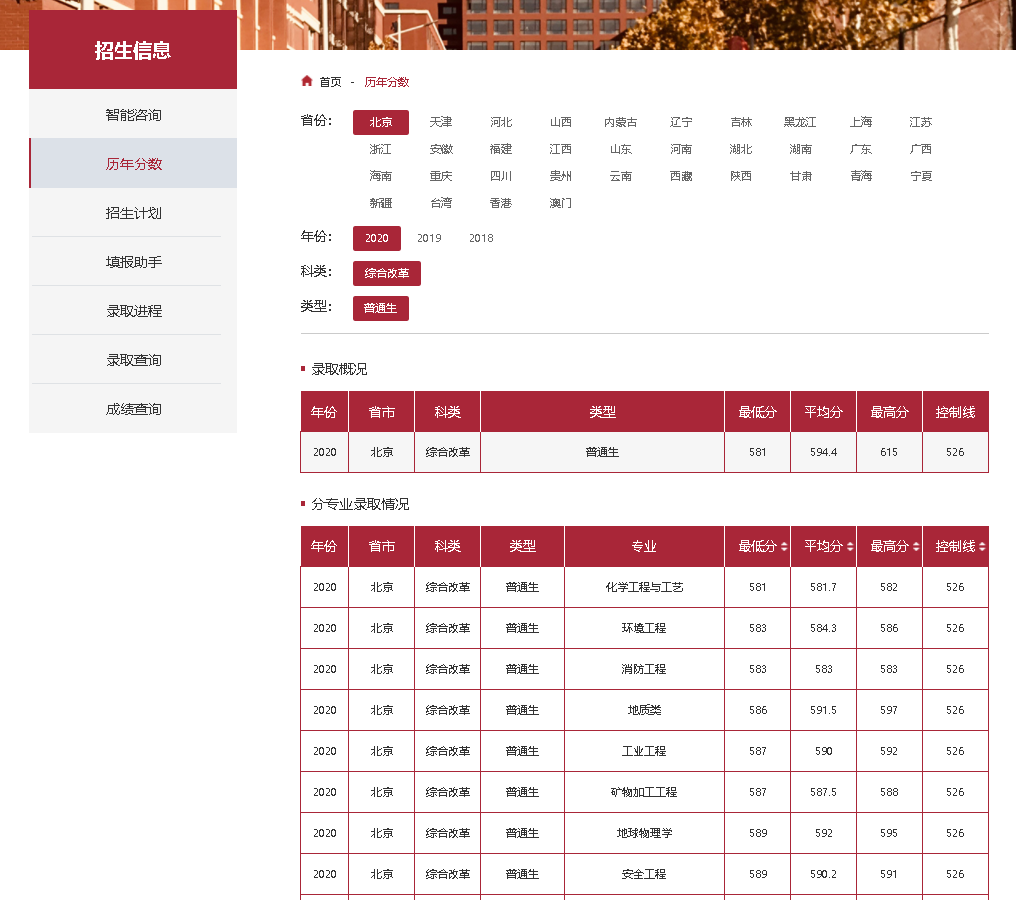The width and height of the screenshot is (1016, 900).
Task: Sort table by 最低分 column arrows
Action: coord(784,547)
